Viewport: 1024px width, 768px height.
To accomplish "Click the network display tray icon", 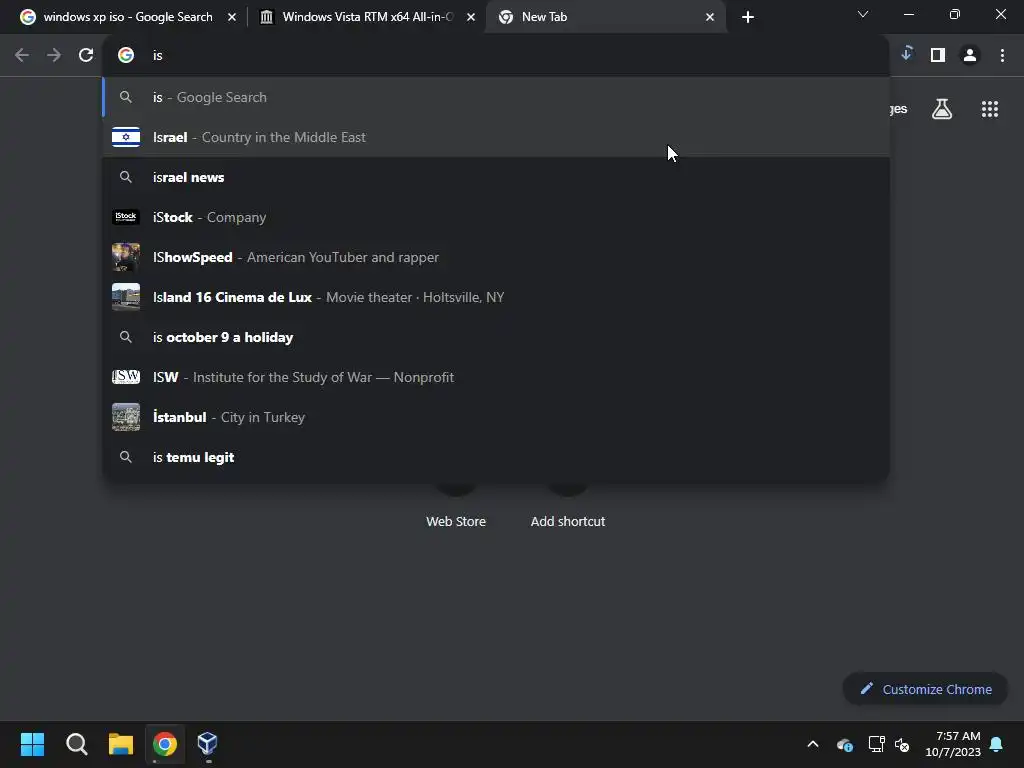I will coord(876,744).
